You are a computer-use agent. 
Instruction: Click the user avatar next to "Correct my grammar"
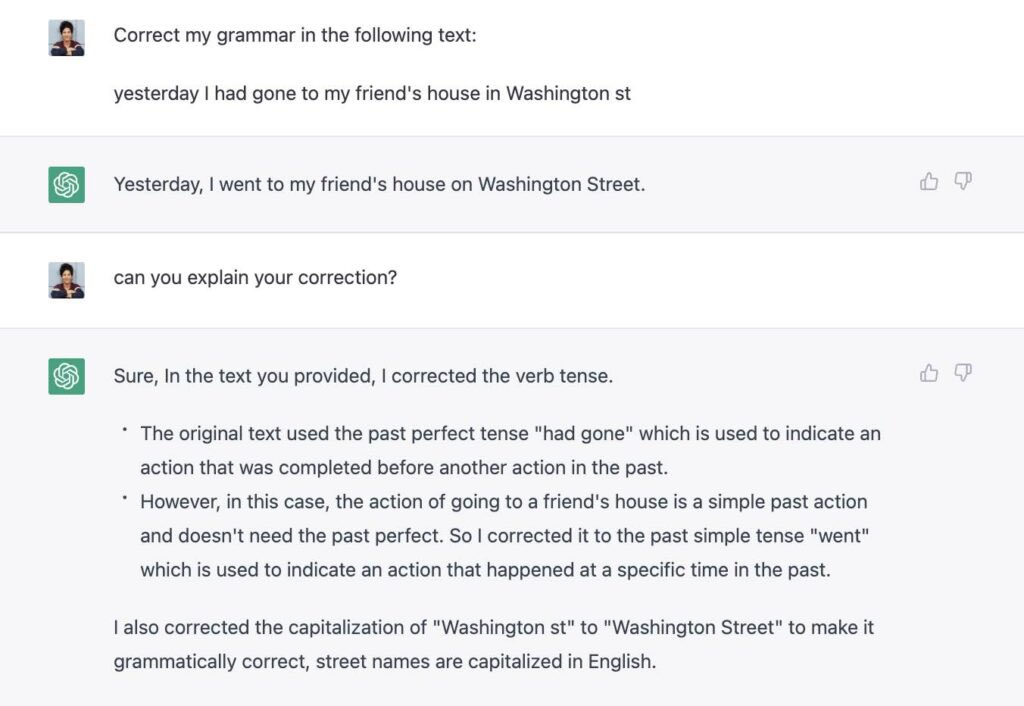(x=67, y=38)
